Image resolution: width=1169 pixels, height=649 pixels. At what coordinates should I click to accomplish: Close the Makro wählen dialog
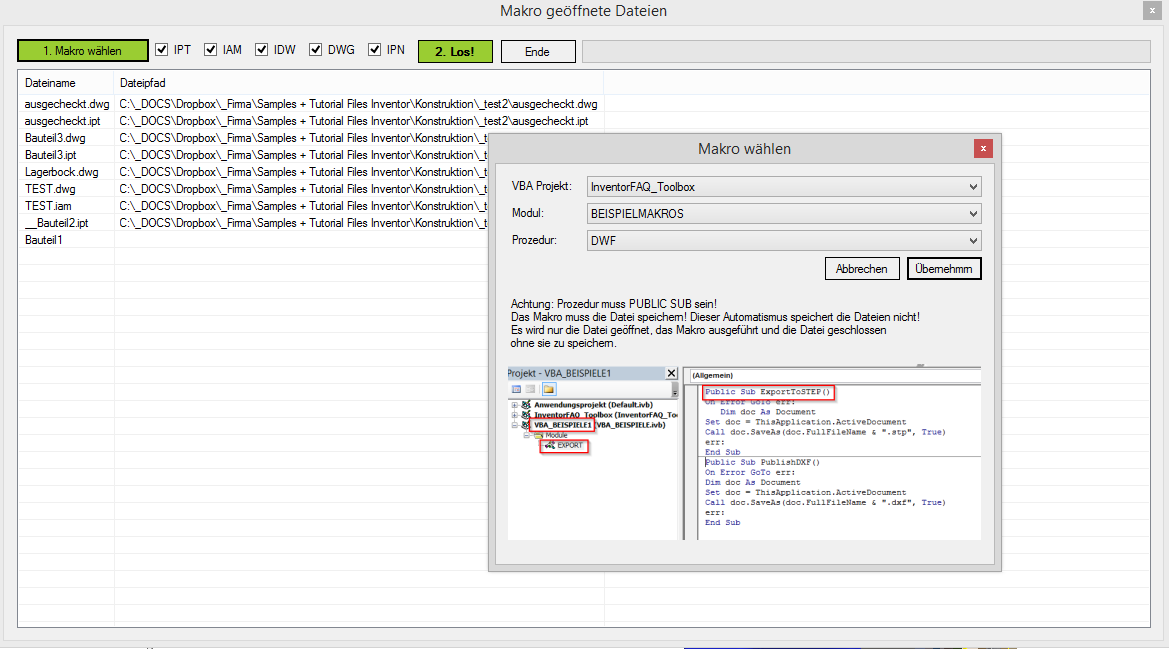coord(983,148)
